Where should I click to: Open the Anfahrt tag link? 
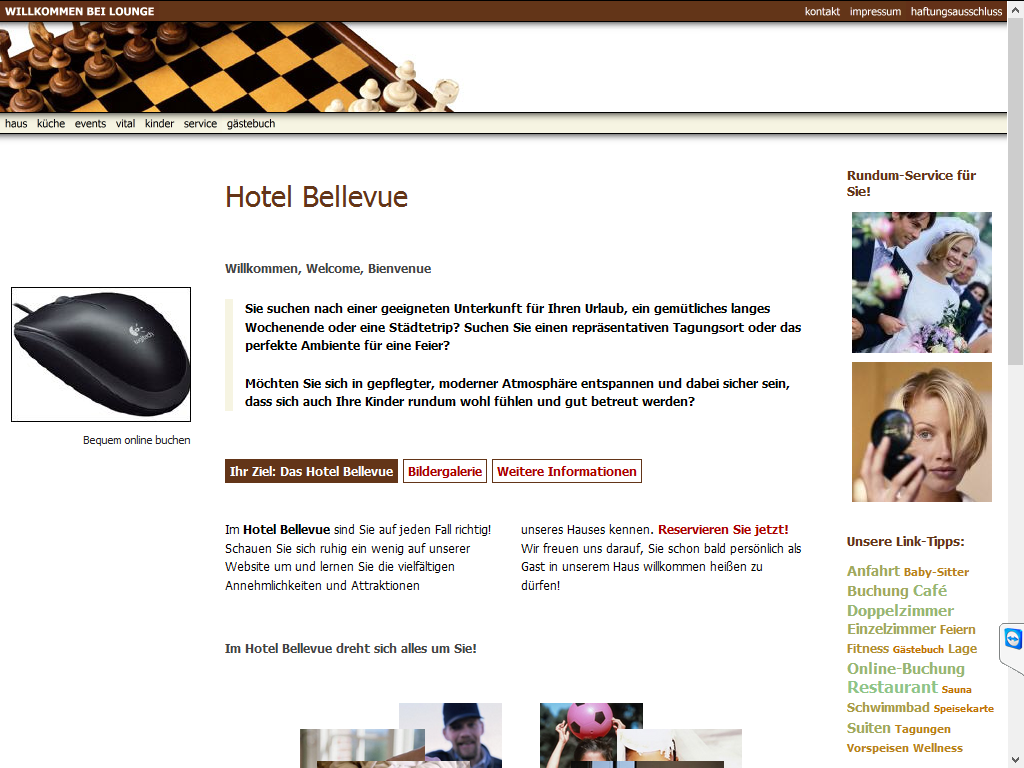pyautogui.click(x=873, y=571)
